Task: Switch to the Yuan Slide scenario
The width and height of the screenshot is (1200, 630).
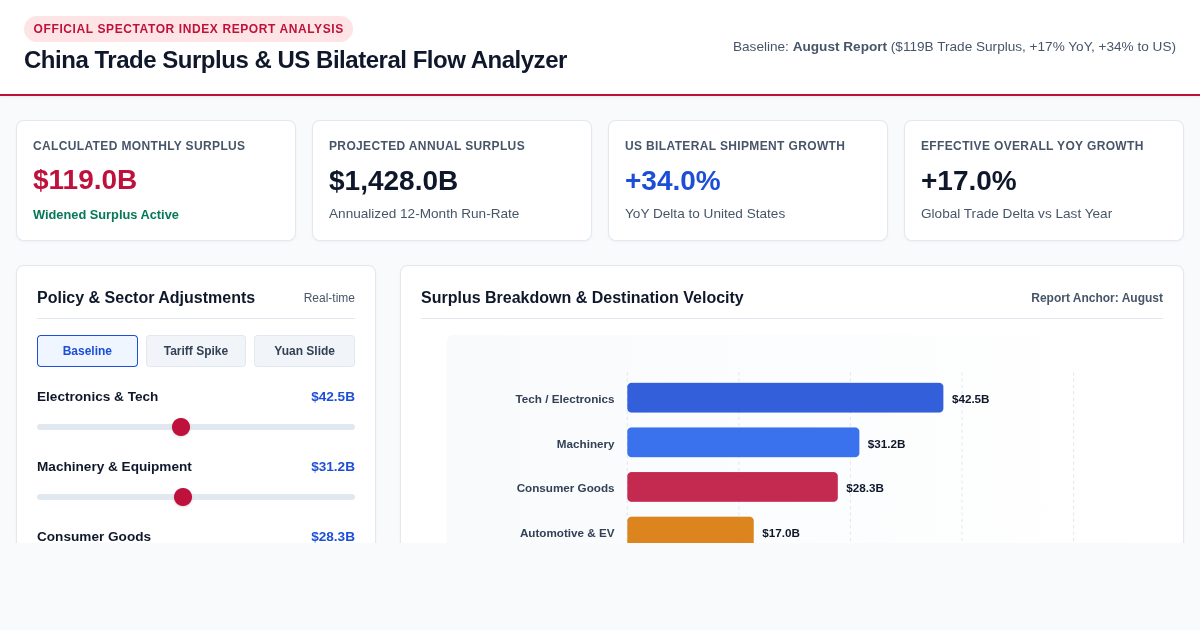Action: click(x=304, y=351)
